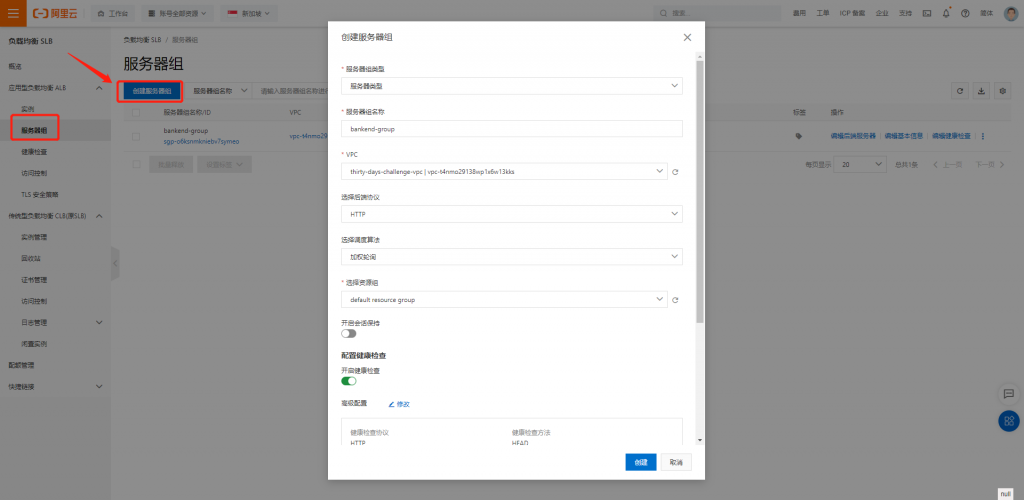Viewport: 1024px width, 500px height.
Task: Open 闲置实例 in sidebar
Action: pyautogui.click(x=34, y=343)
